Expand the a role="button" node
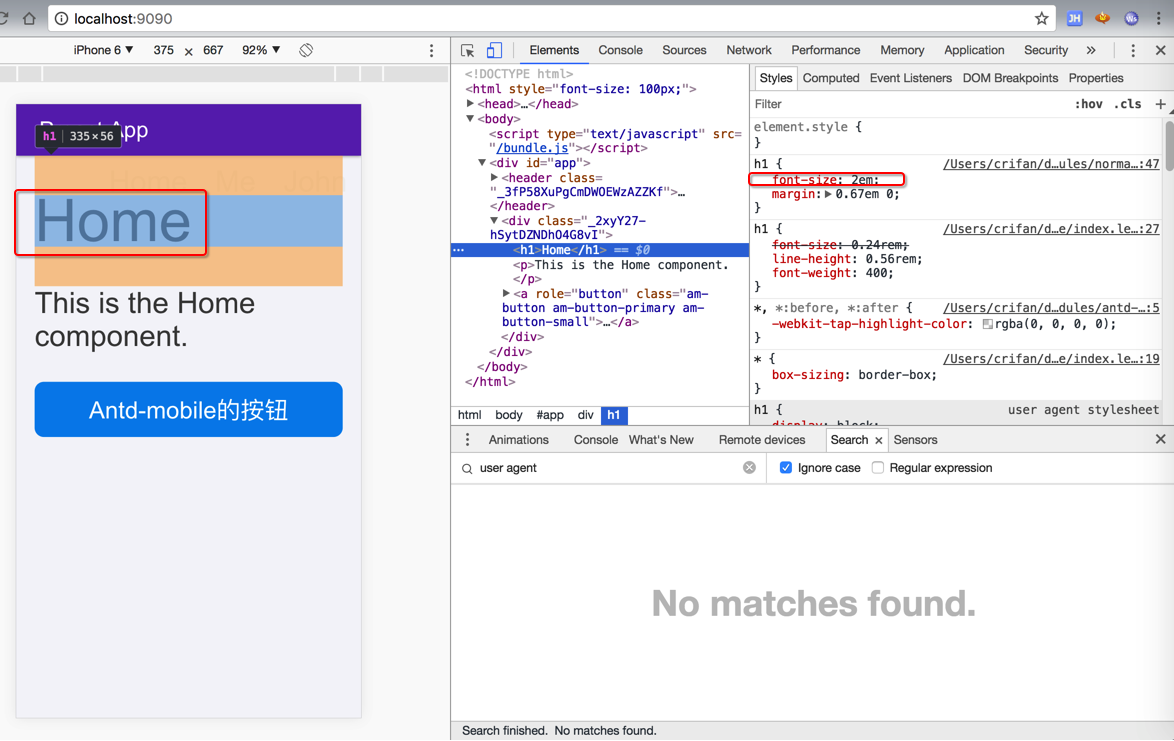Viewport: 1174px width, 741px height. point(506,293)
